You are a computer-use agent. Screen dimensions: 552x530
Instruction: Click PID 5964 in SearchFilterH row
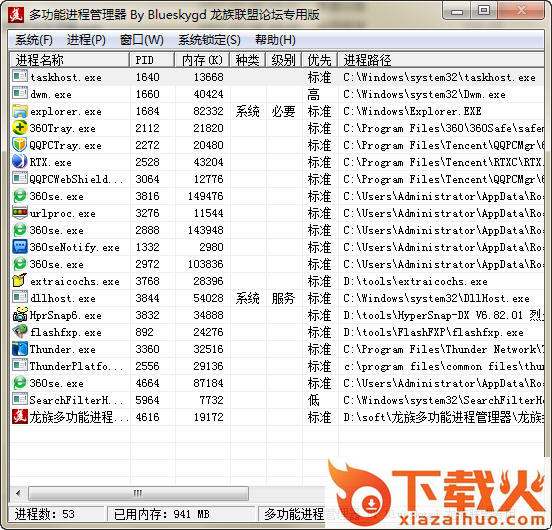click(148, 400)
